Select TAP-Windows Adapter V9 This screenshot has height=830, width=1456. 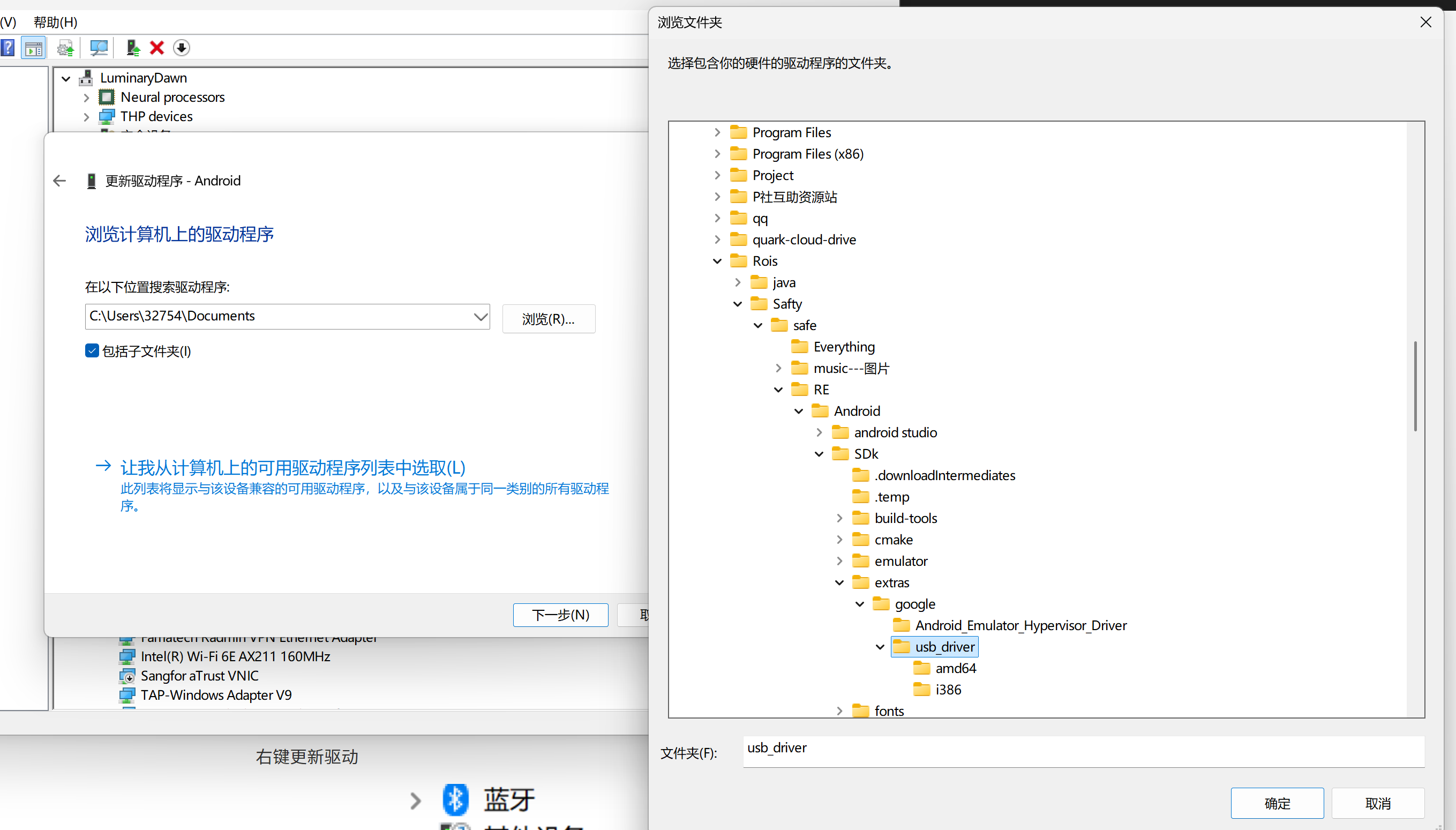(216, 695)
